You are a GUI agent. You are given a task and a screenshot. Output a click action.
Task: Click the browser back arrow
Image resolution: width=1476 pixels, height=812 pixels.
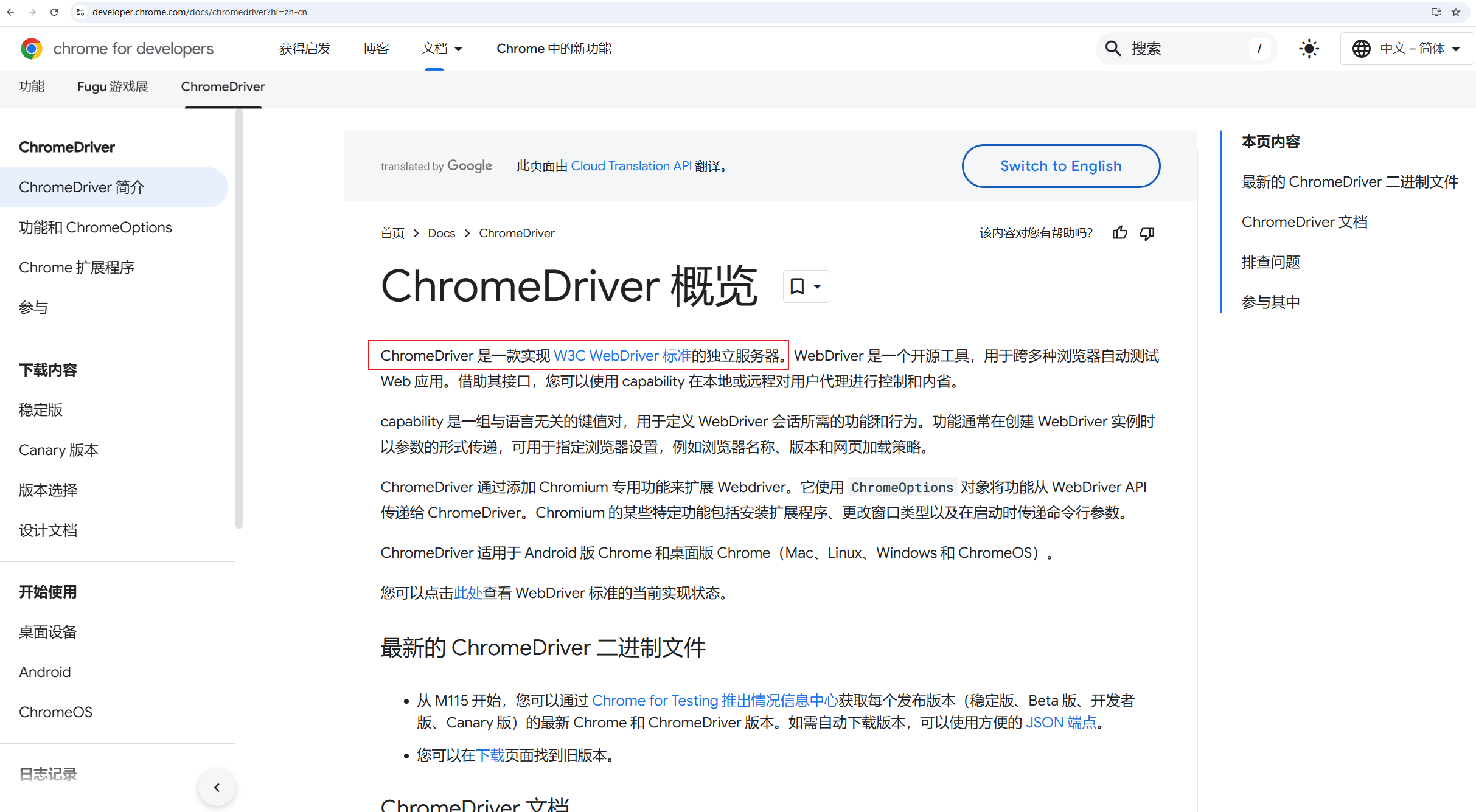coord(10,12)
